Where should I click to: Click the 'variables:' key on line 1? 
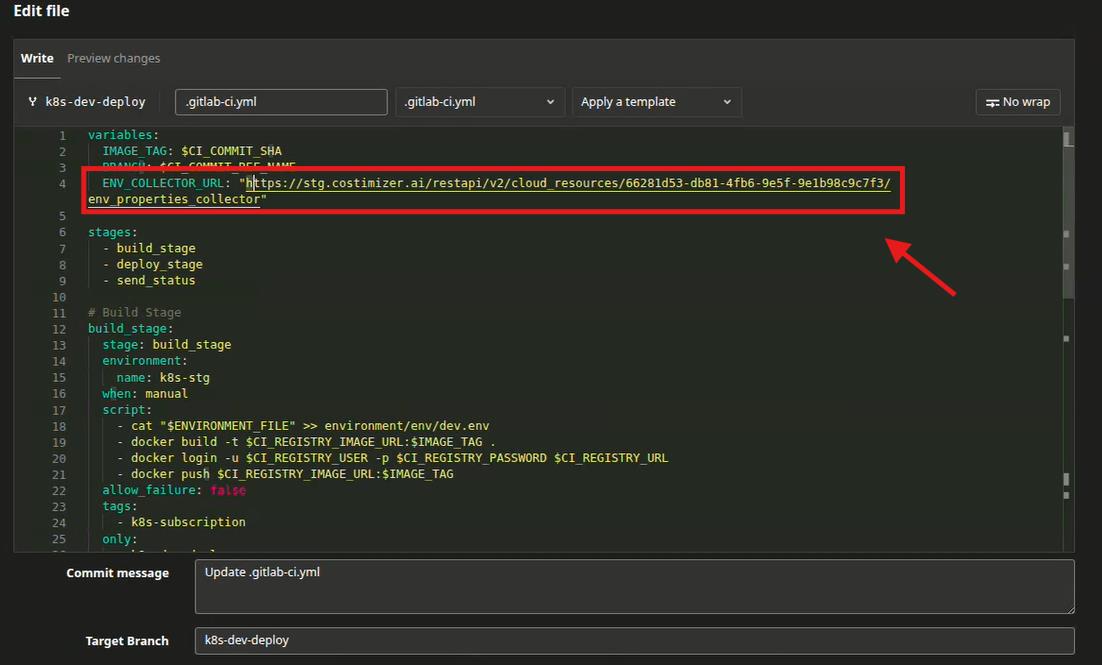click(123, 134)
